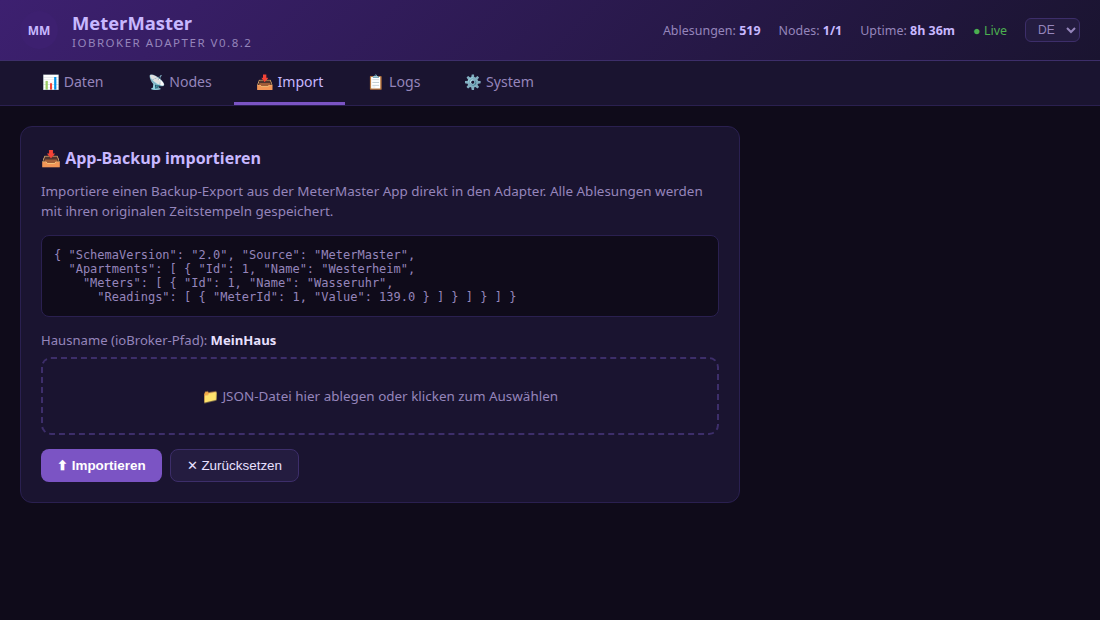1100x620 pixels.
Task: Click the Uptime: 8h 36m value
Action: coord(907,31)
